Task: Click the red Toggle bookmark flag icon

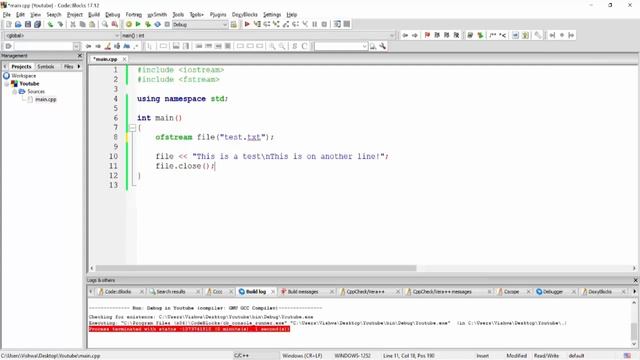Action: [427, 36]
